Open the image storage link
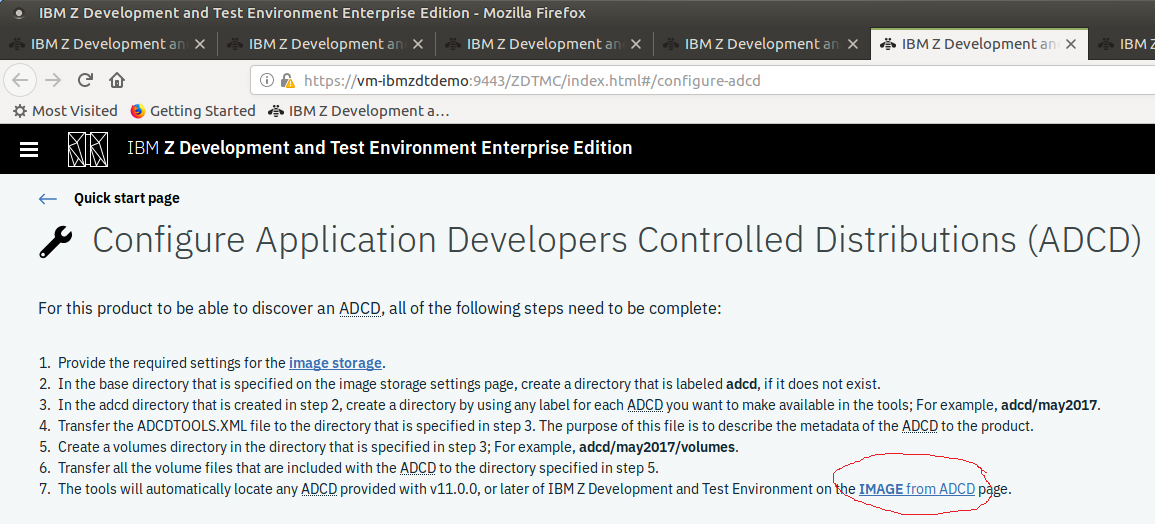 pos(335,363)
